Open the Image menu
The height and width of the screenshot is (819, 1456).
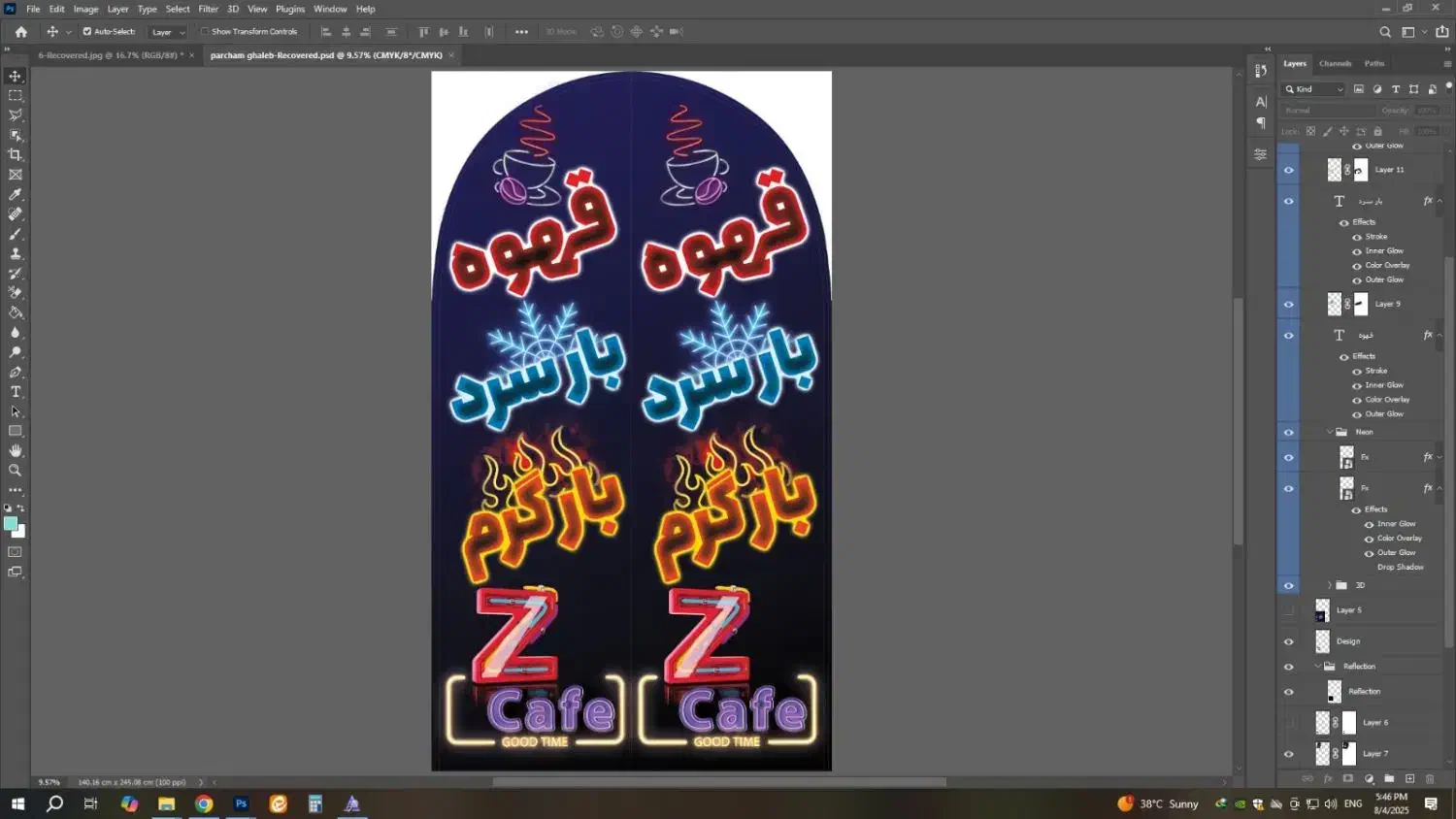[86, 9]
